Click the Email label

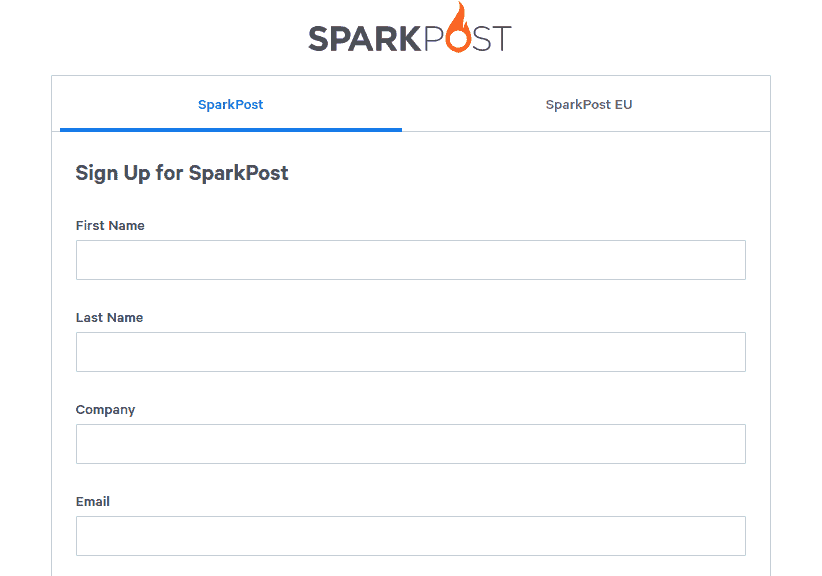93,502
